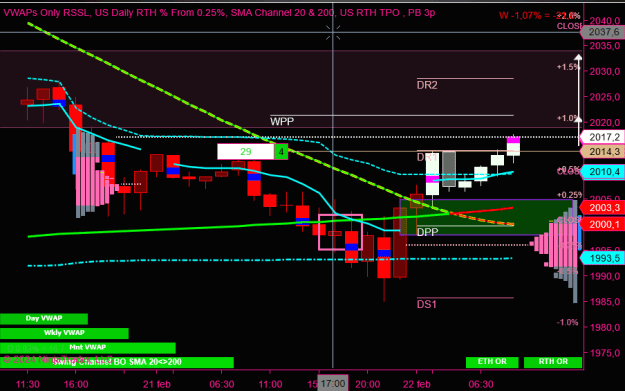Toggle the Wkly VWAP button
Viewport: 625px width, 391px height.
[x=64, y=333]
